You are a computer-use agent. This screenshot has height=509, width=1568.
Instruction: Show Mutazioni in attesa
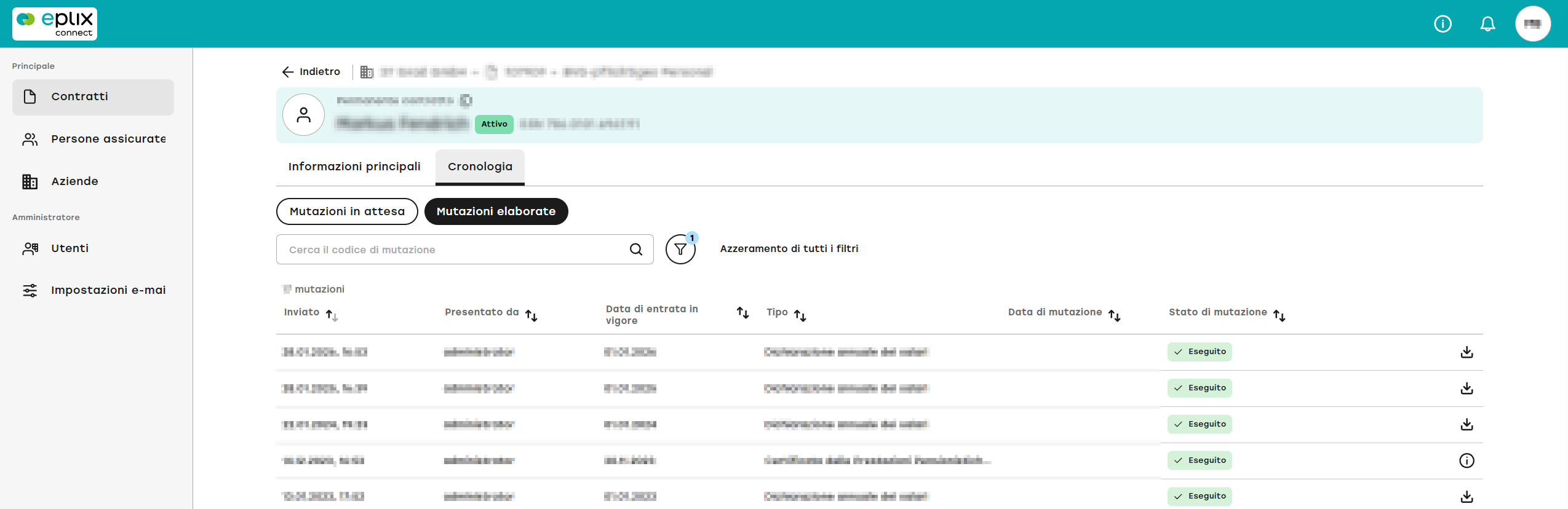[347, 211]
